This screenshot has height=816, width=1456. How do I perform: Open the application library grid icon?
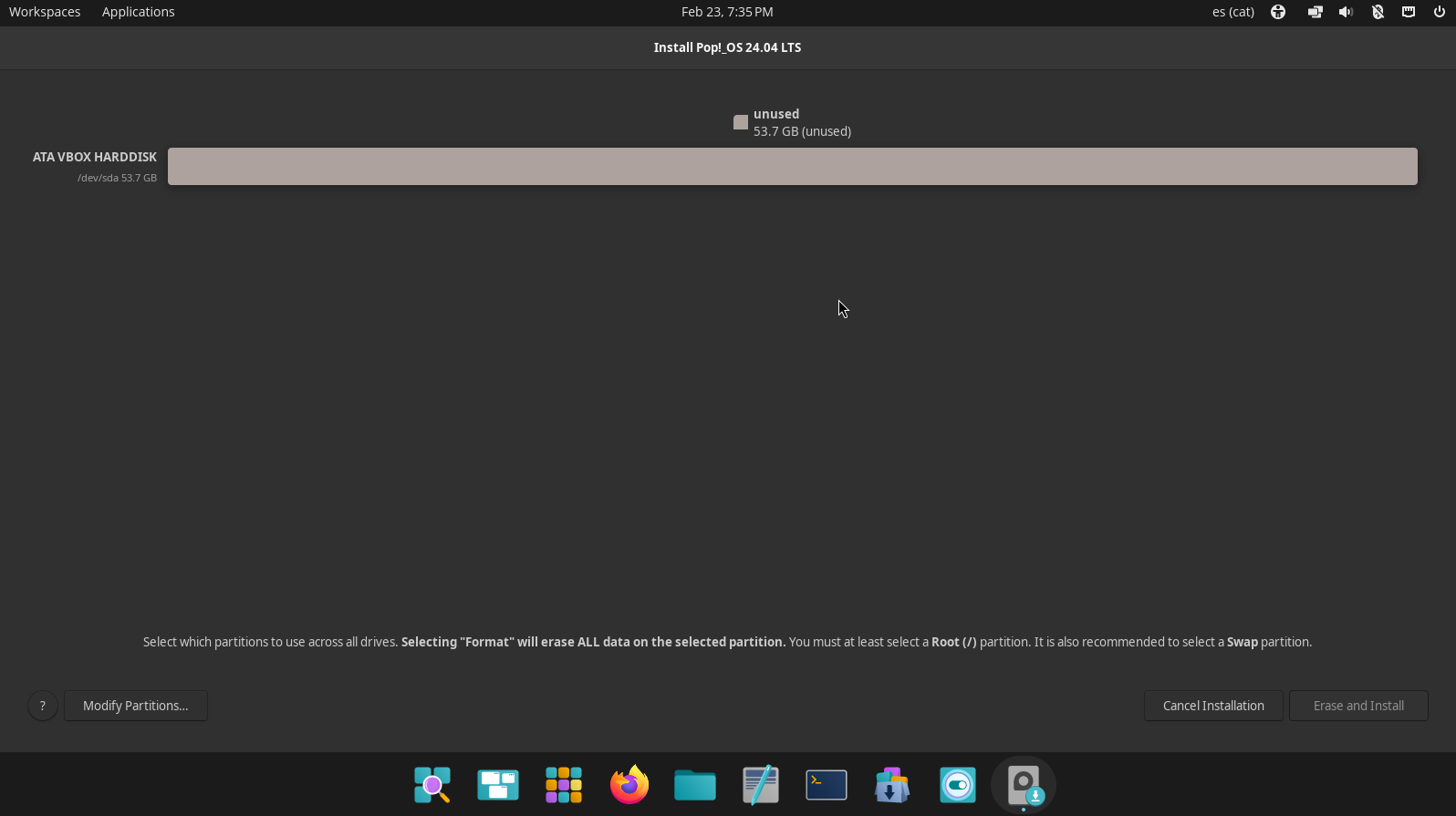[x=564, y=785]
